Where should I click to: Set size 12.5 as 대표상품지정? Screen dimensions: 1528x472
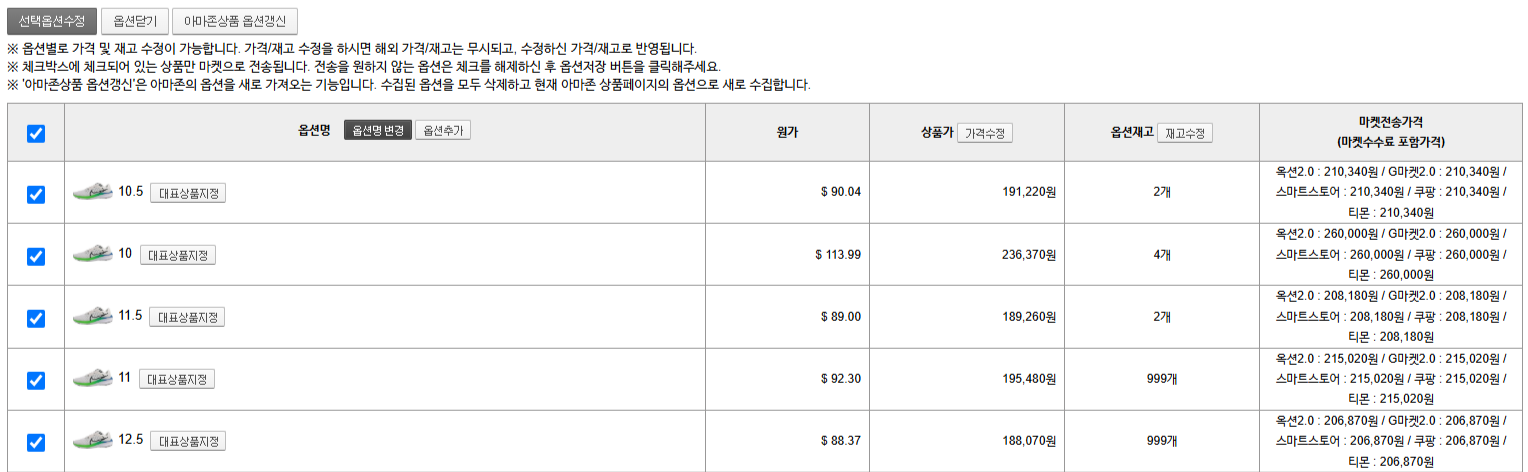pyautogui.click(x=188, y=441)
